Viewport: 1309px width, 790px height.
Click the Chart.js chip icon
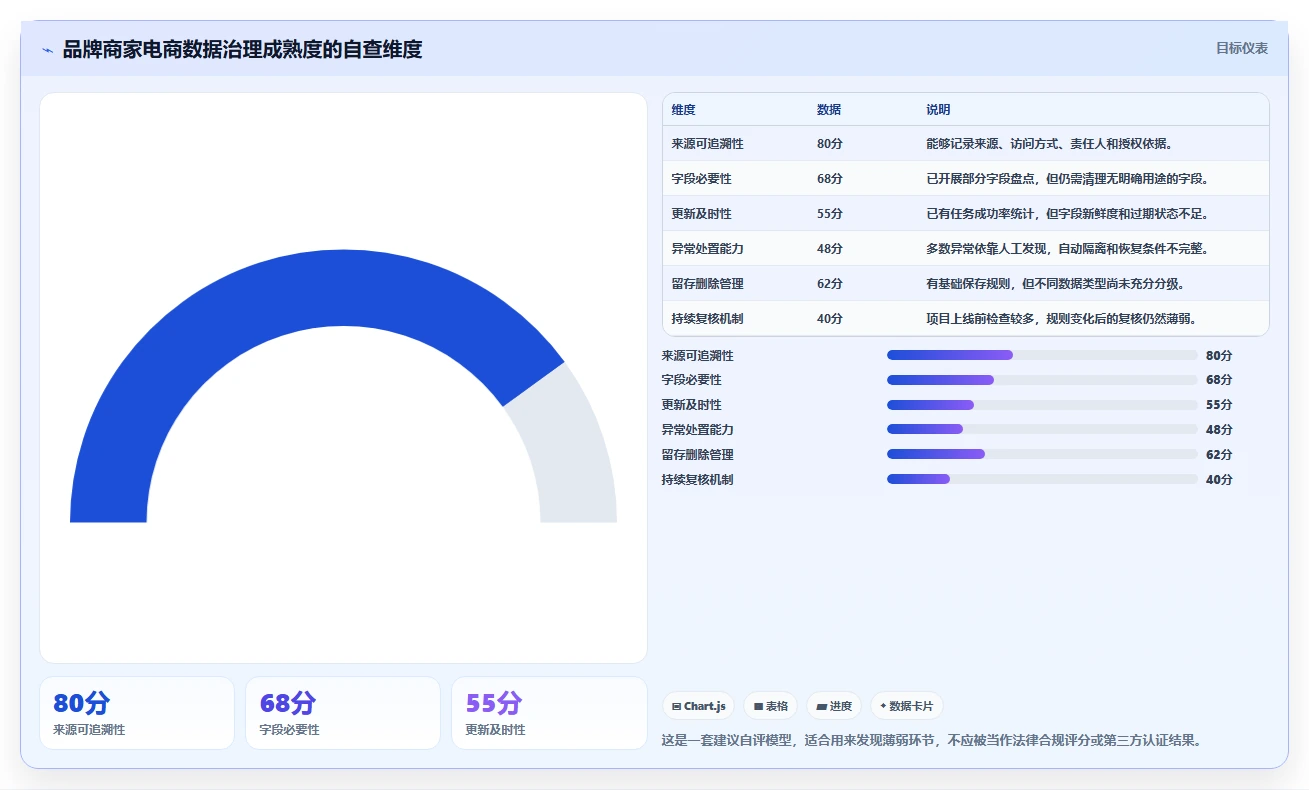point(677,706)
